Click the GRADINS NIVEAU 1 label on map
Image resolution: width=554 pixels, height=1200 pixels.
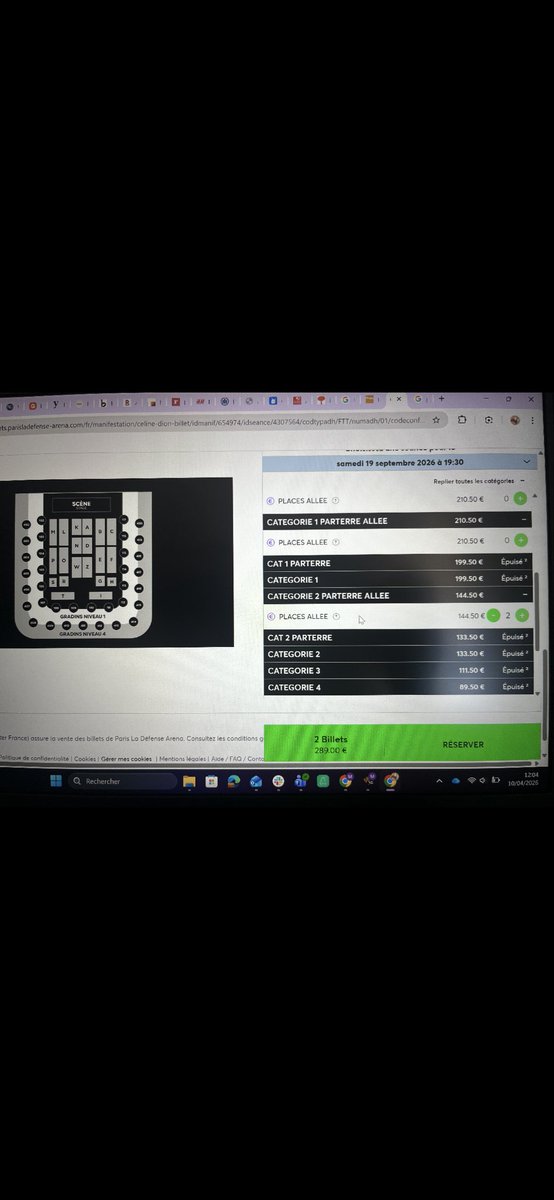83,616
